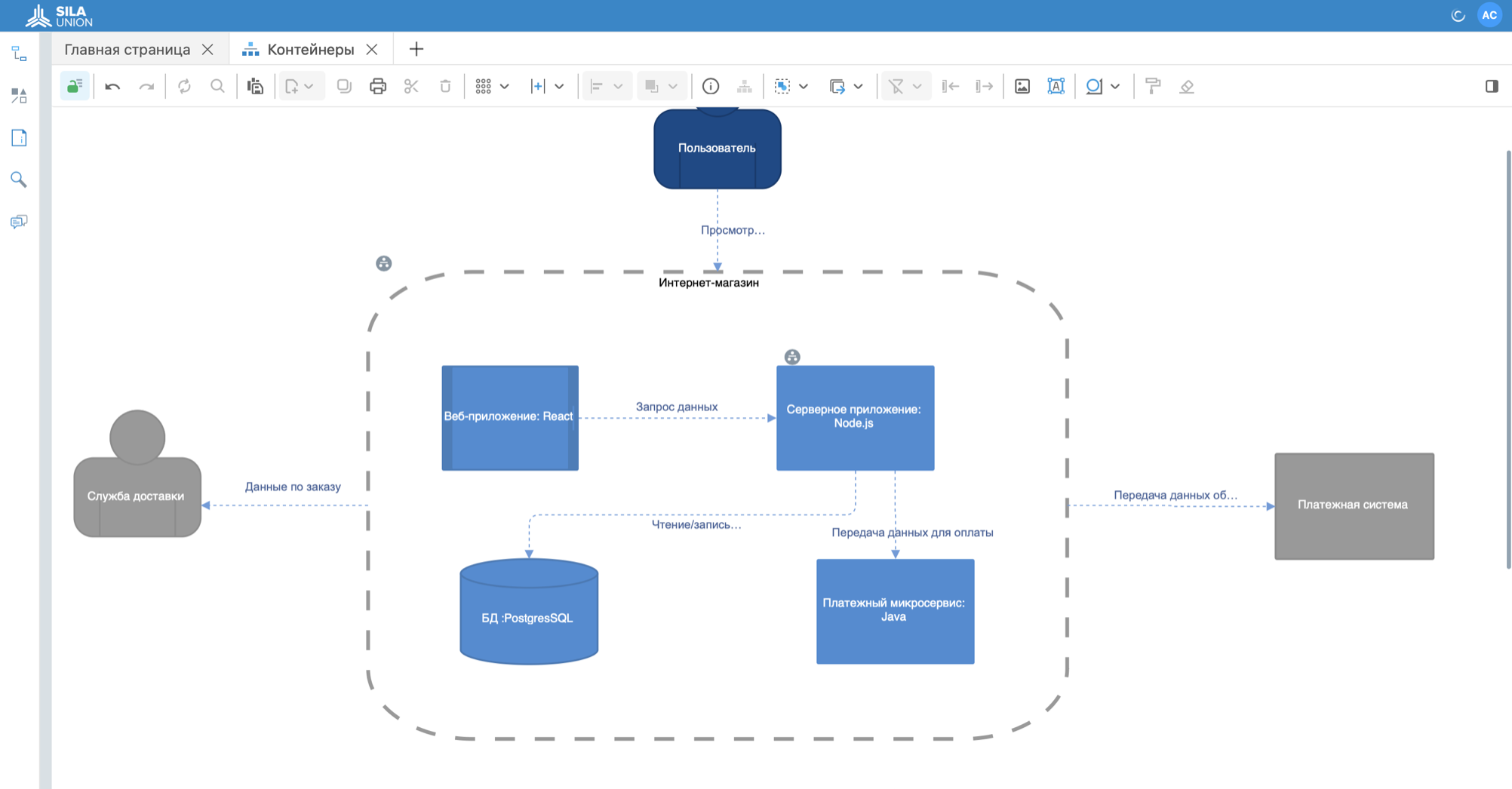Open the AC user profile avatar
The height and width of the screenshot is (789, 1512).
click(1489, 15)
